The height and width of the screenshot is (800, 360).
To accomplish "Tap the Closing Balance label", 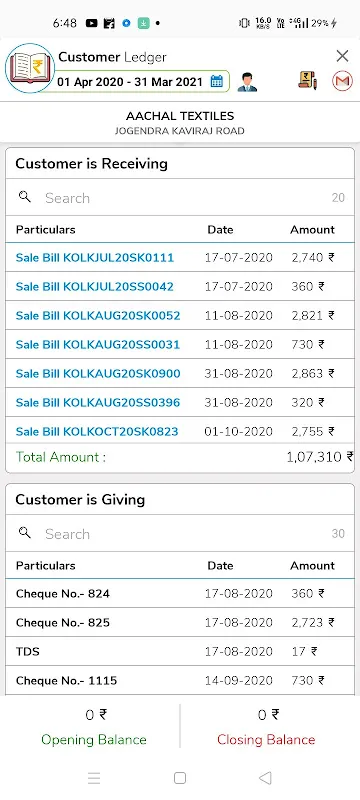I will click(266, 739).
